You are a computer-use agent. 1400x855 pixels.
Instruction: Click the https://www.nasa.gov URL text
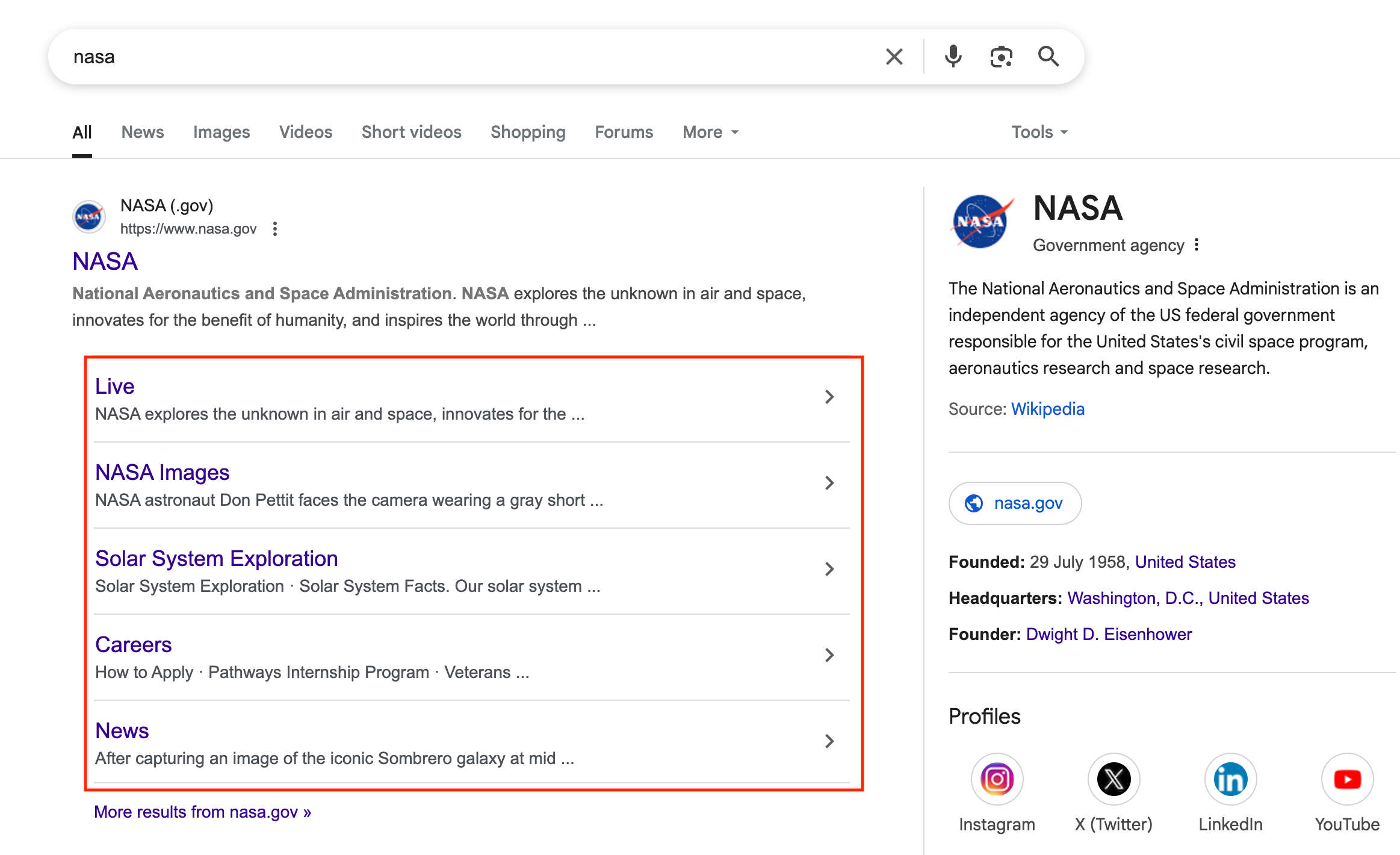pyautogui.click(x=188, y=229)
